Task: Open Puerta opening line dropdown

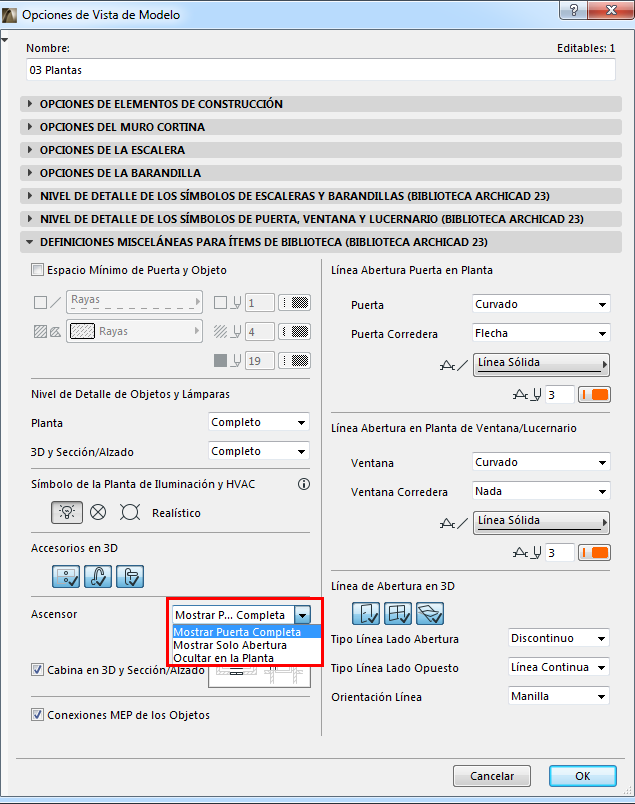Action: pyautogui.click(x=541, y=304)
